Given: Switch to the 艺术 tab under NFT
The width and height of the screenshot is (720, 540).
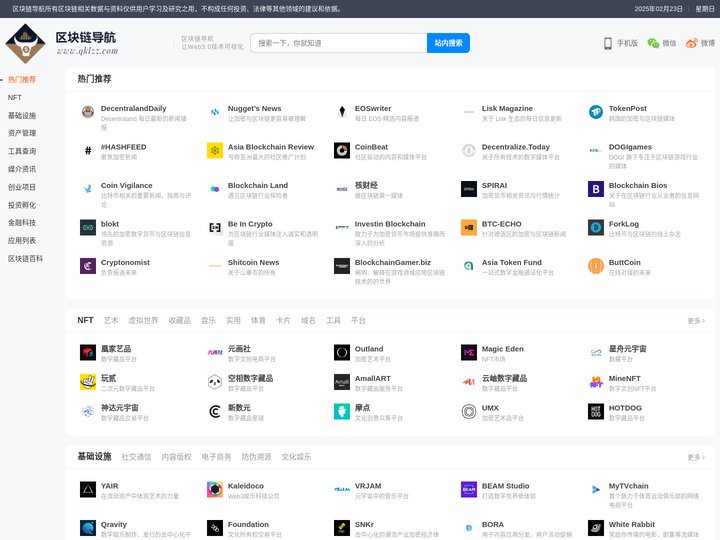Looking at the screenshot, I should [x=111, y=321].
